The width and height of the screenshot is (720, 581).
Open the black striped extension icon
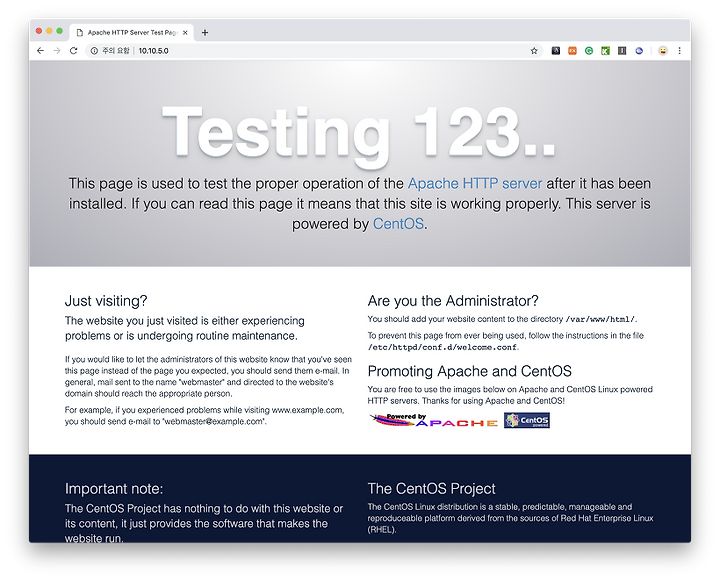pos(622,51)
